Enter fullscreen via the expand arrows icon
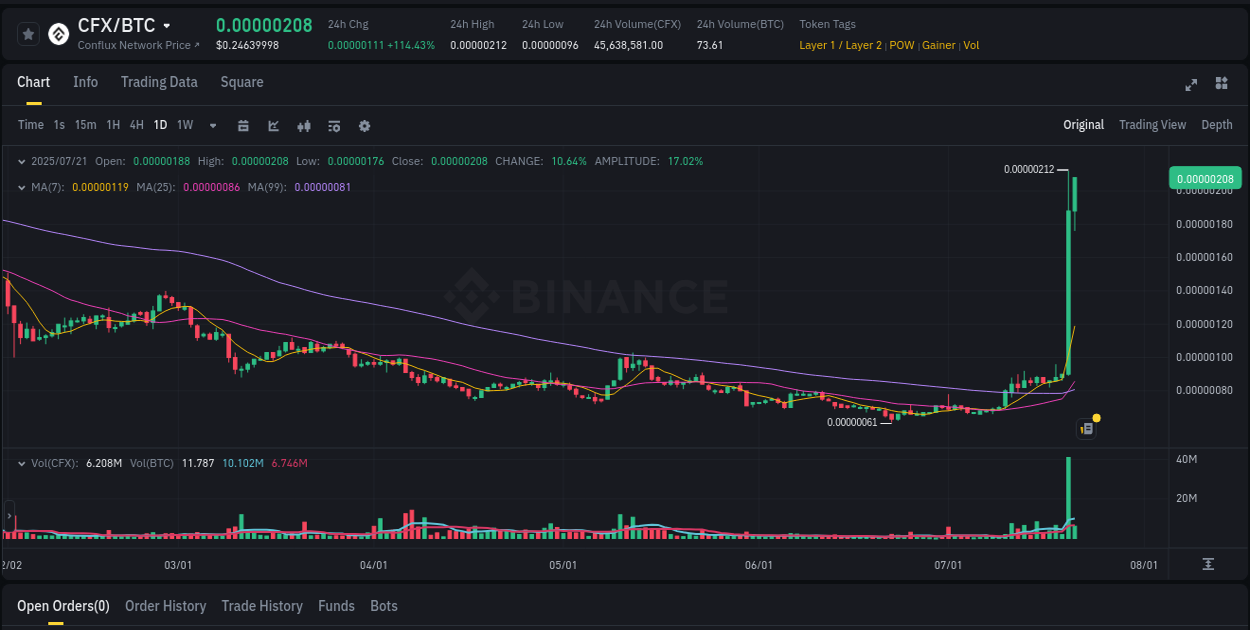Screen dimensions: 1250x630 pos(1191,86)
